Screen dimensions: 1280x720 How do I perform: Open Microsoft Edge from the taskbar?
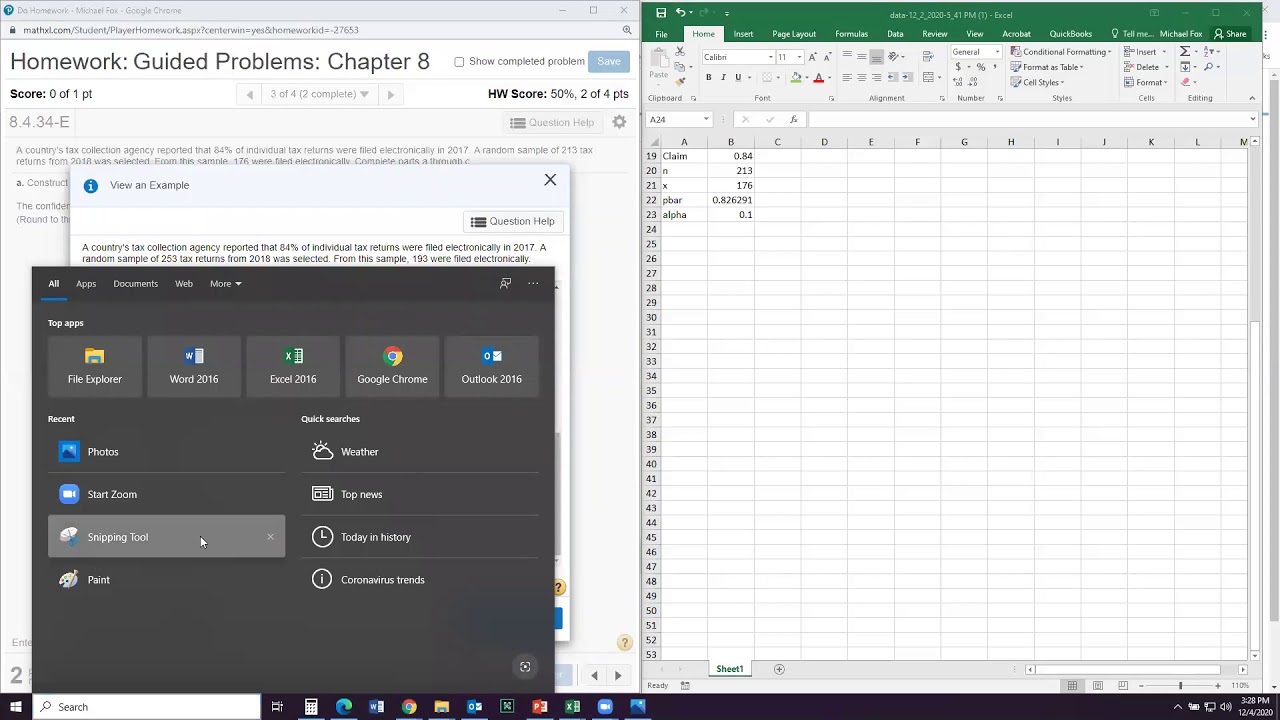344,707
